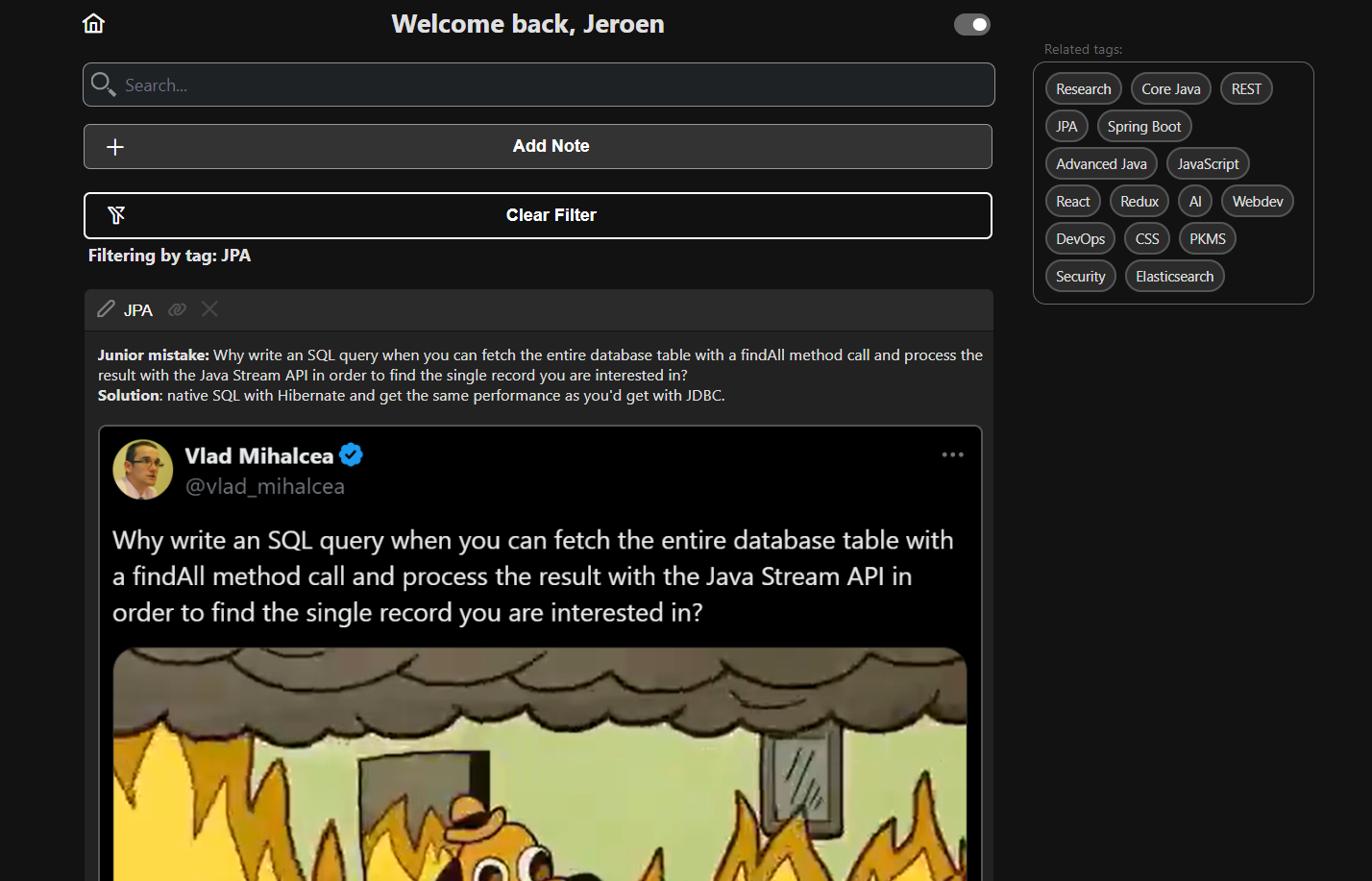This screenshot has height=881, width=1372.
Task: Select the AI tag
Action: point(1195,201)
